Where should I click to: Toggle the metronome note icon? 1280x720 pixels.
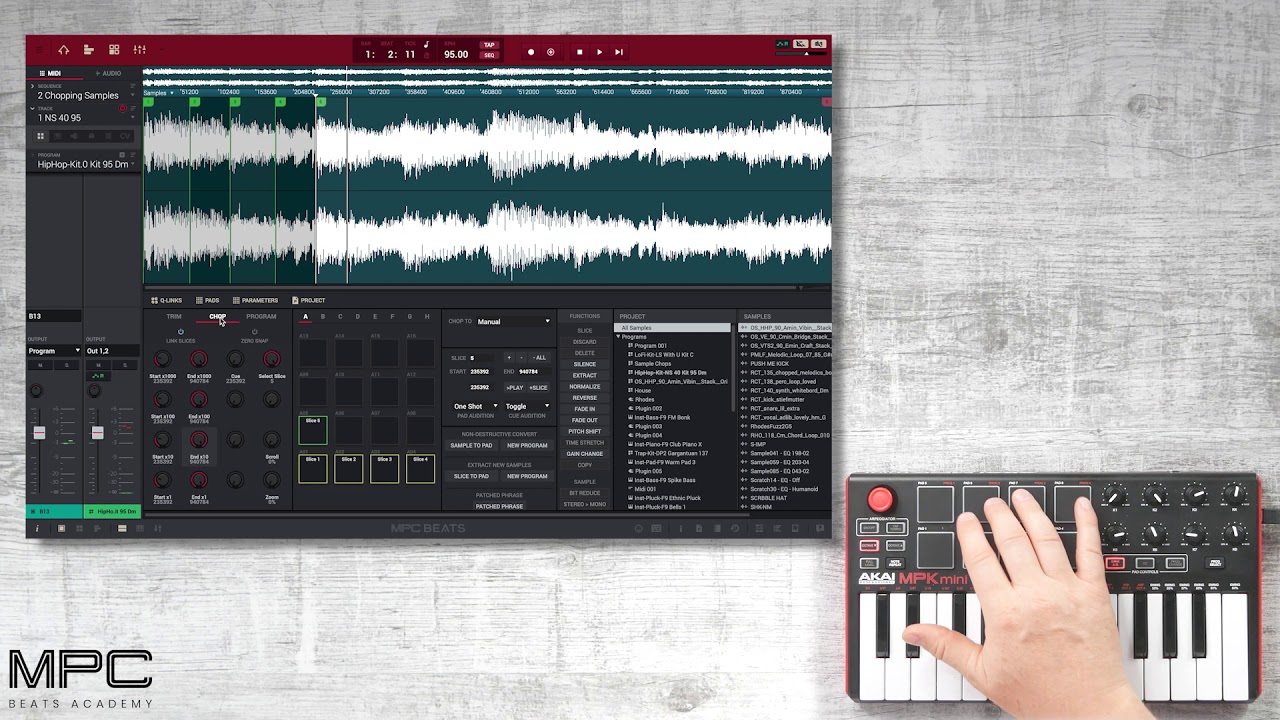[x=426, y=44]
